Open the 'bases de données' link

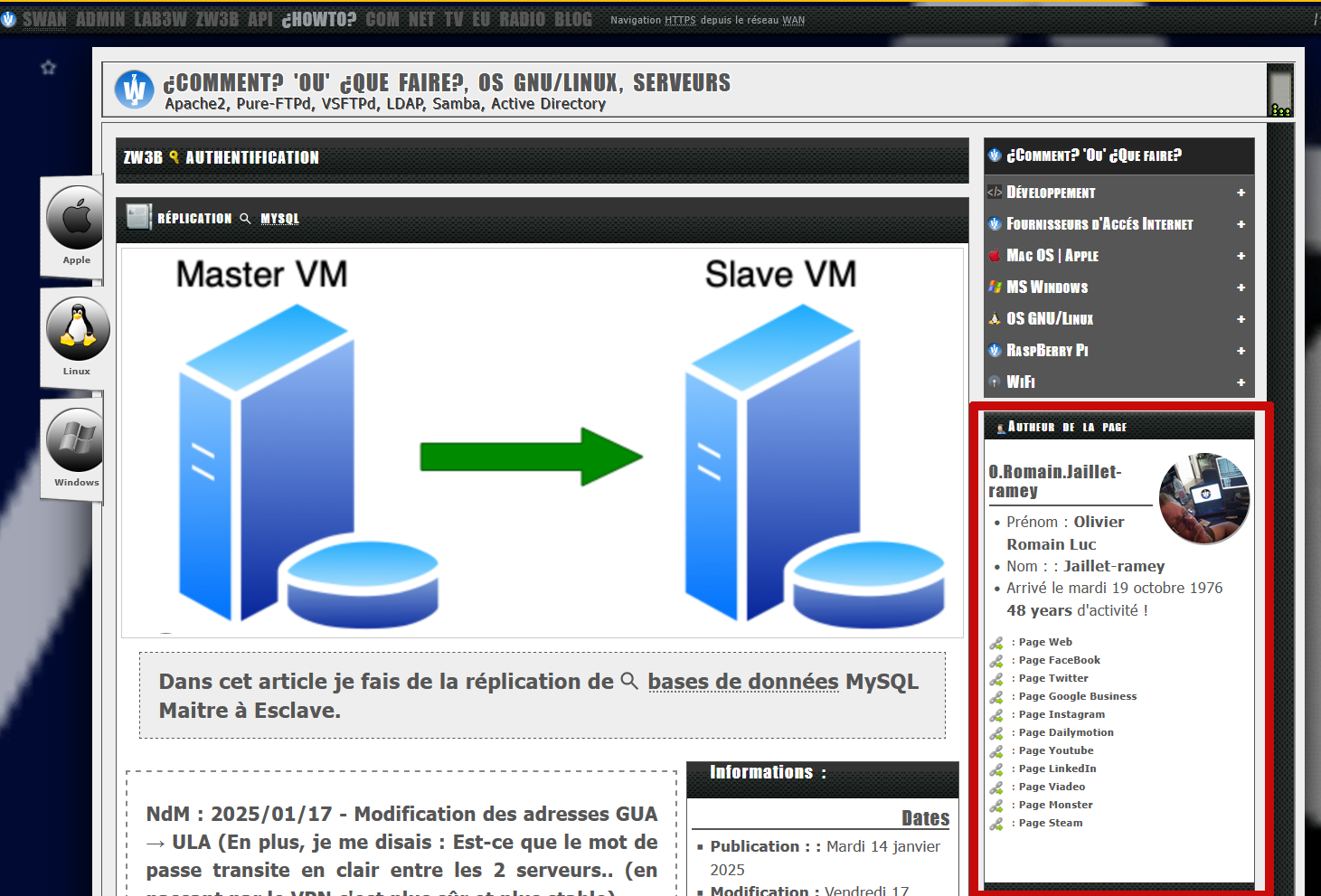pos(743,682)
